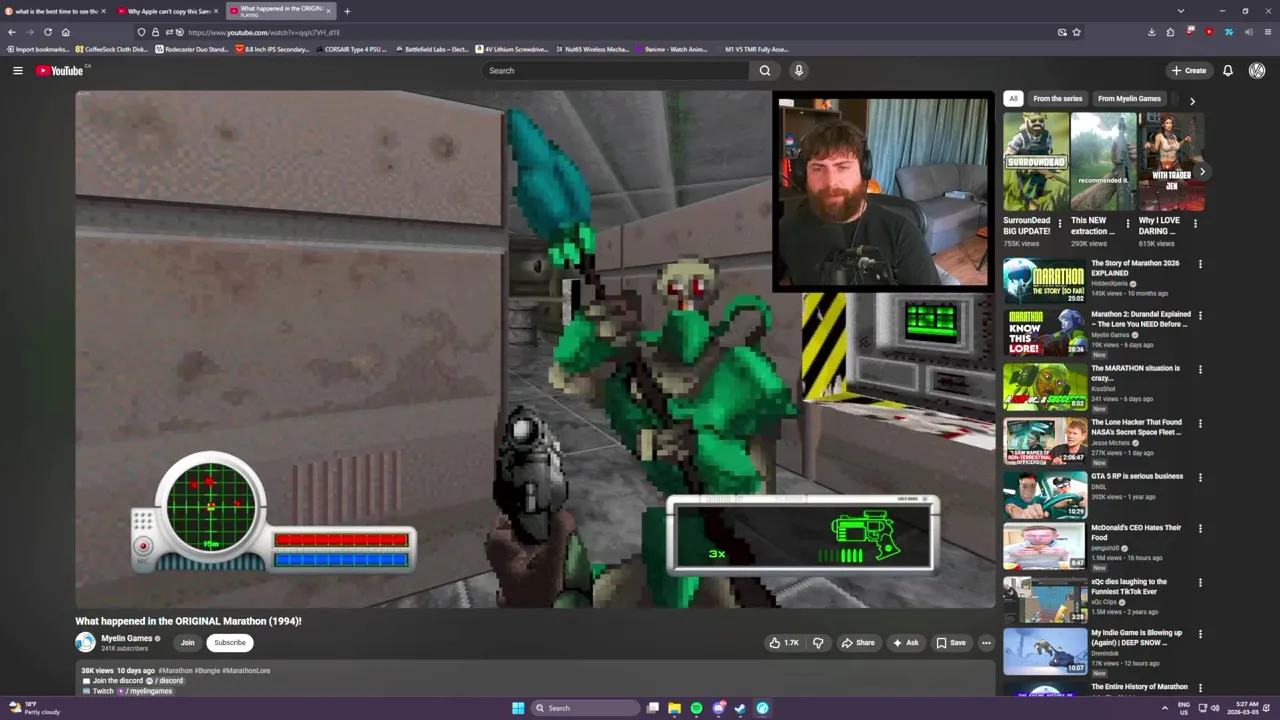
Task: Open Windows Start menu
Action: tap(518, 708)
